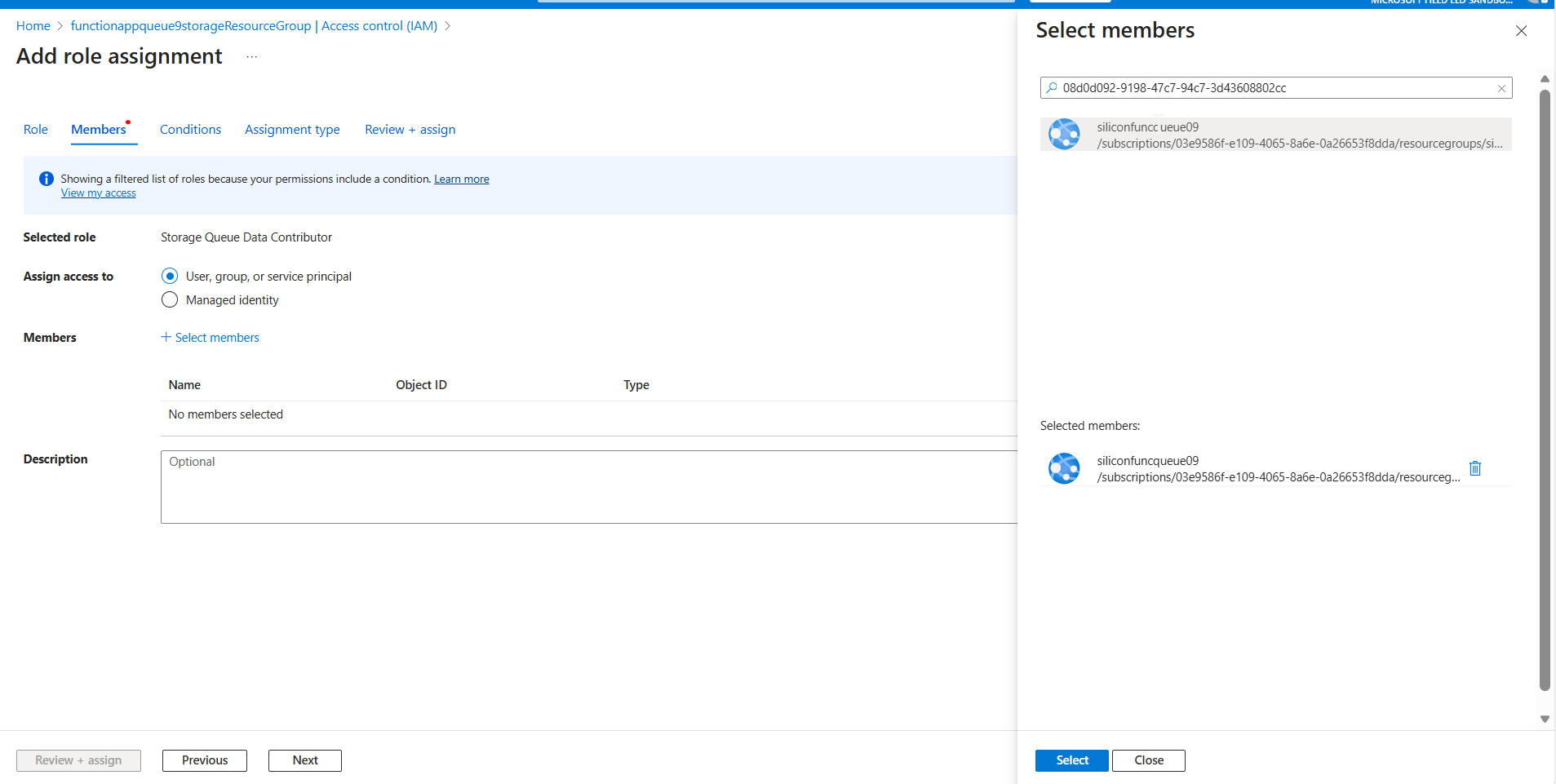The width and height of the screenshot is (1556, 784).
Task: Click the bottom Review + assign button
Action: pyautogui.click(x=78, y=760)
